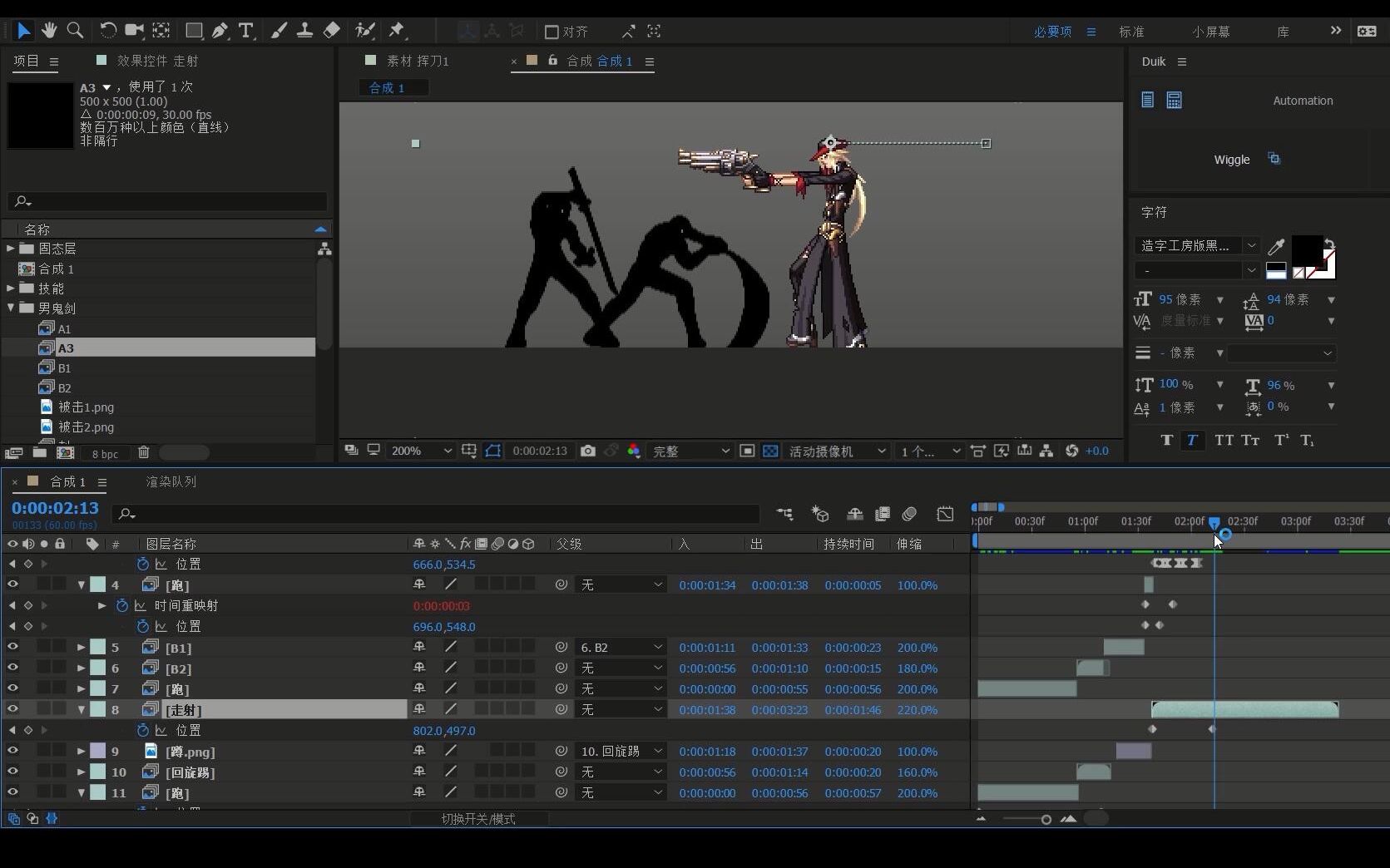Viewport: 1390px width, 868px height.
Task: Select the Selection arrow tool
Action: [23, 31]
